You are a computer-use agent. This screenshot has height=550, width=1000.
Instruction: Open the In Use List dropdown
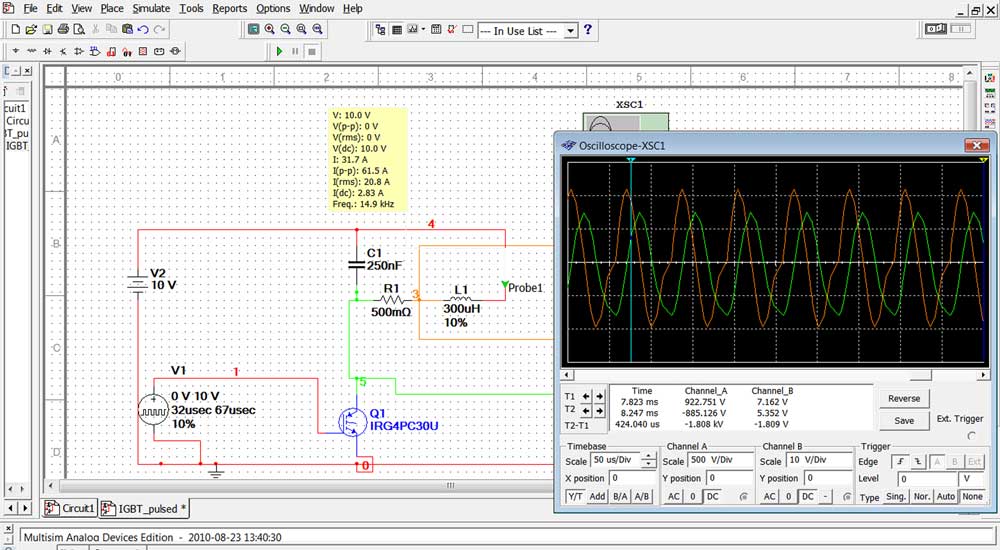pyautogui.click(x=571, y=31)
